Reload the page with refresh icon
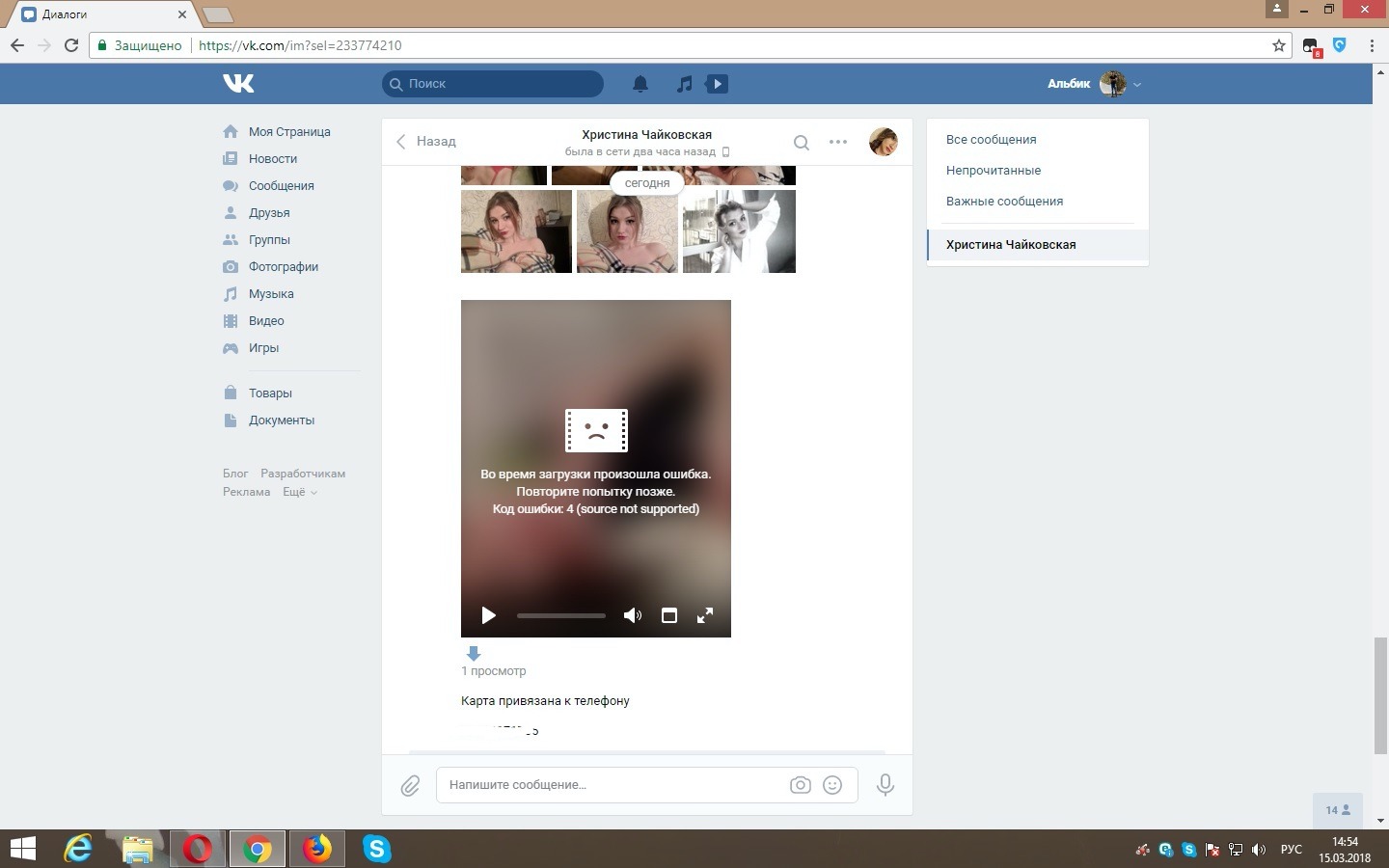 pyautogui.click(x=70, y=45)
